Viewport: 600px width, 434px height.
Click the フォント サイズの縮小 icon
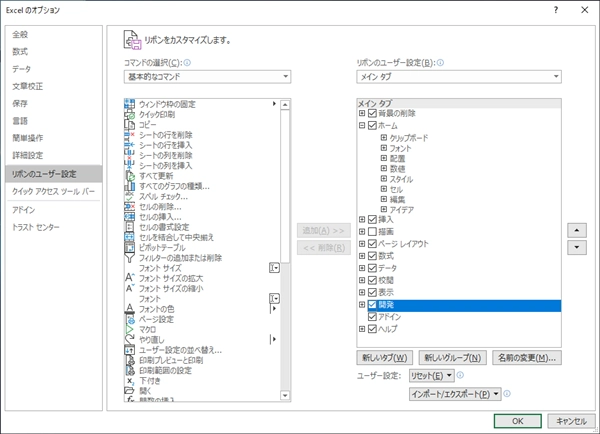click(129, 289)
